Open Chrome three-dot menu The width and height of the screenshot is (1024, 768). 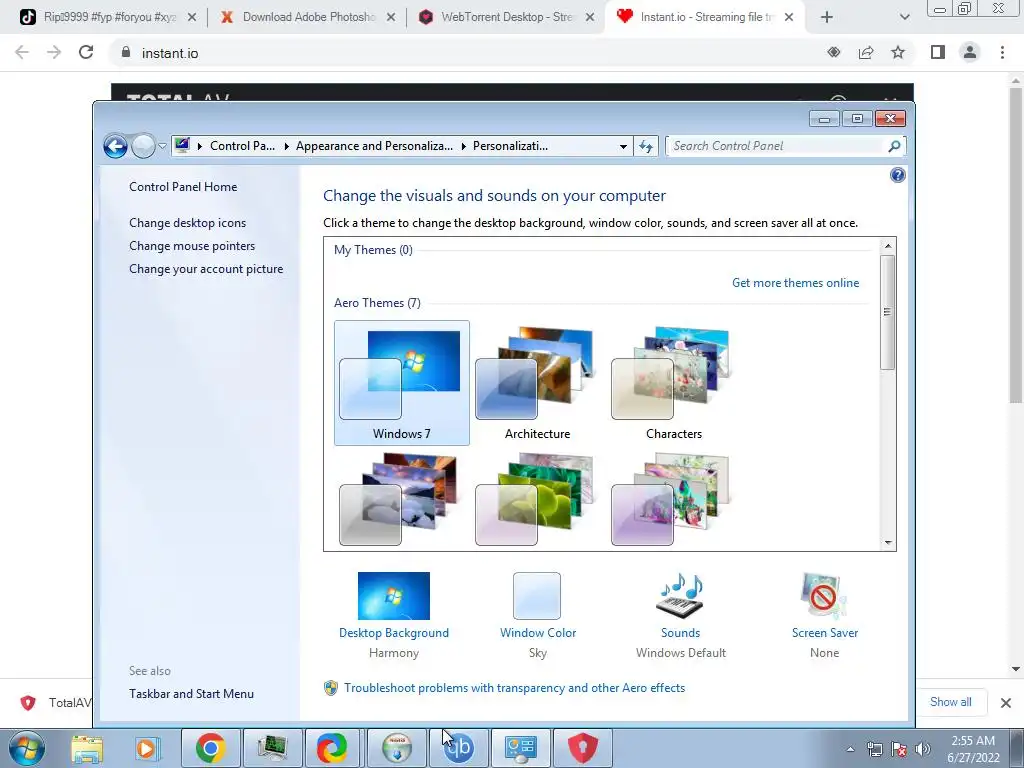(1002, 52)
